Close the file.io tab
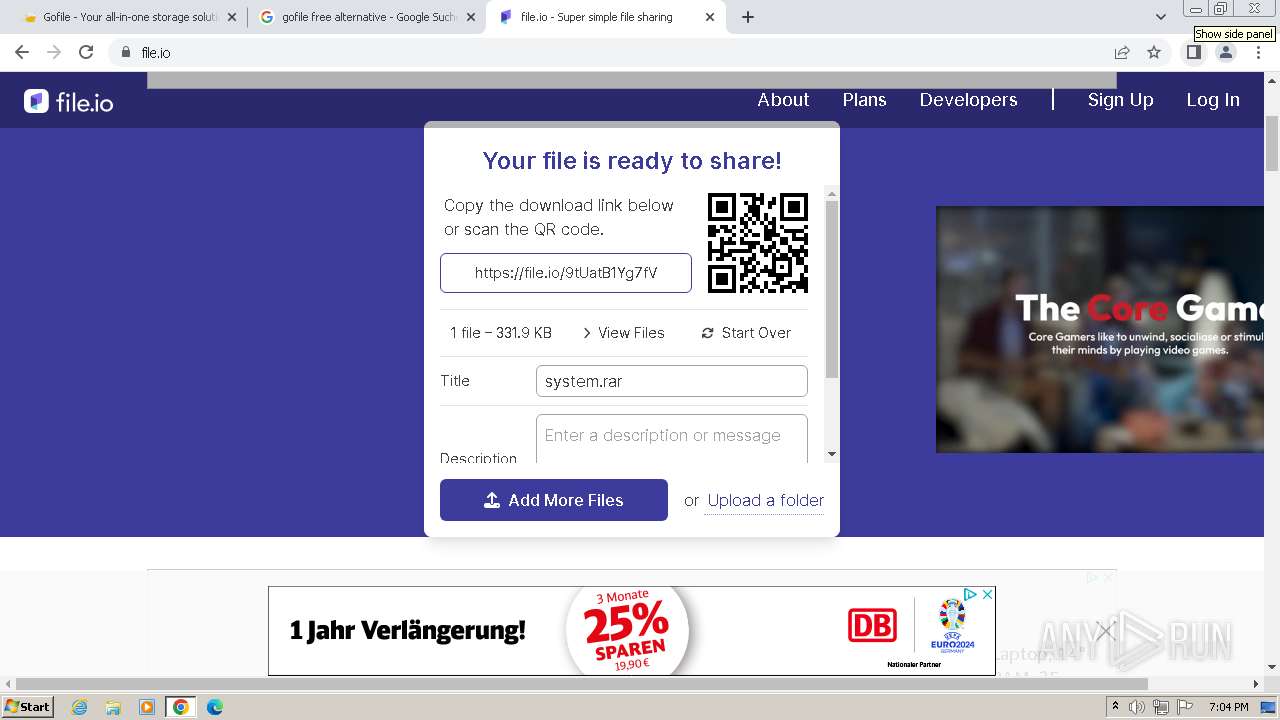 pos(710,17)
